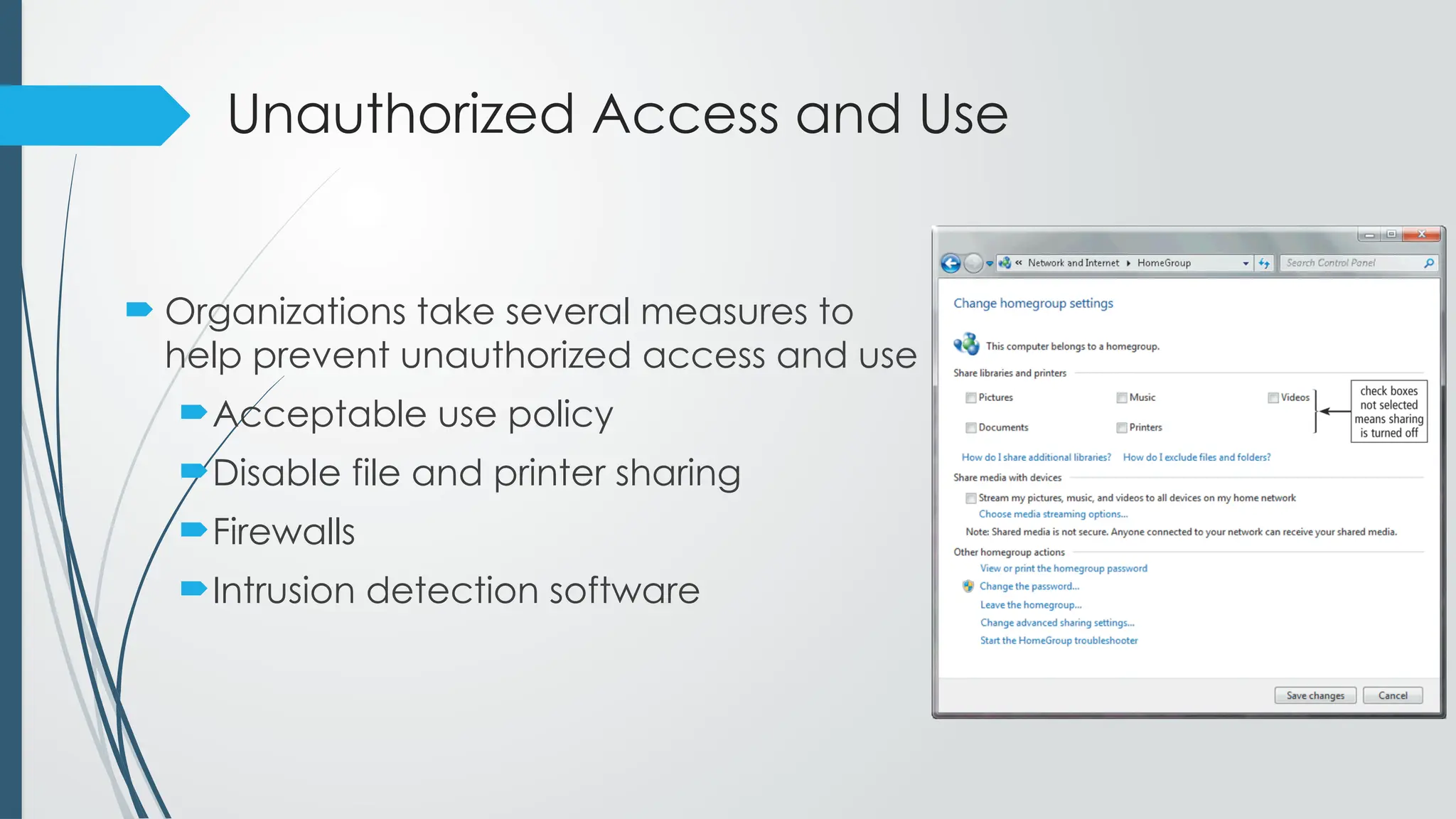Click the slide title Unauthorized Access and Use

[617, 114]
